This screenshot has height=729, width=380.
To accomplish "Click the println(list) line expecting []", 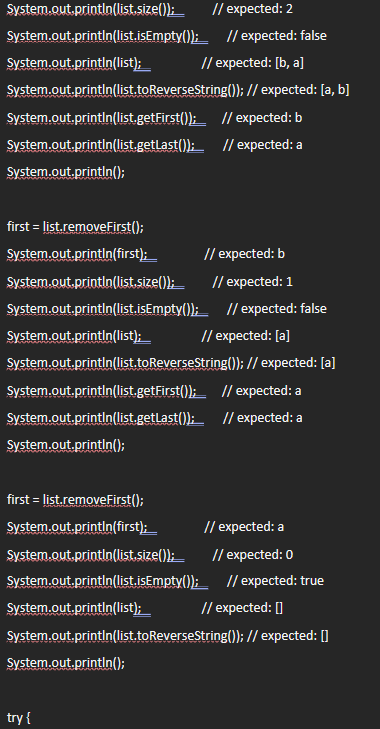I will [145, 608].
